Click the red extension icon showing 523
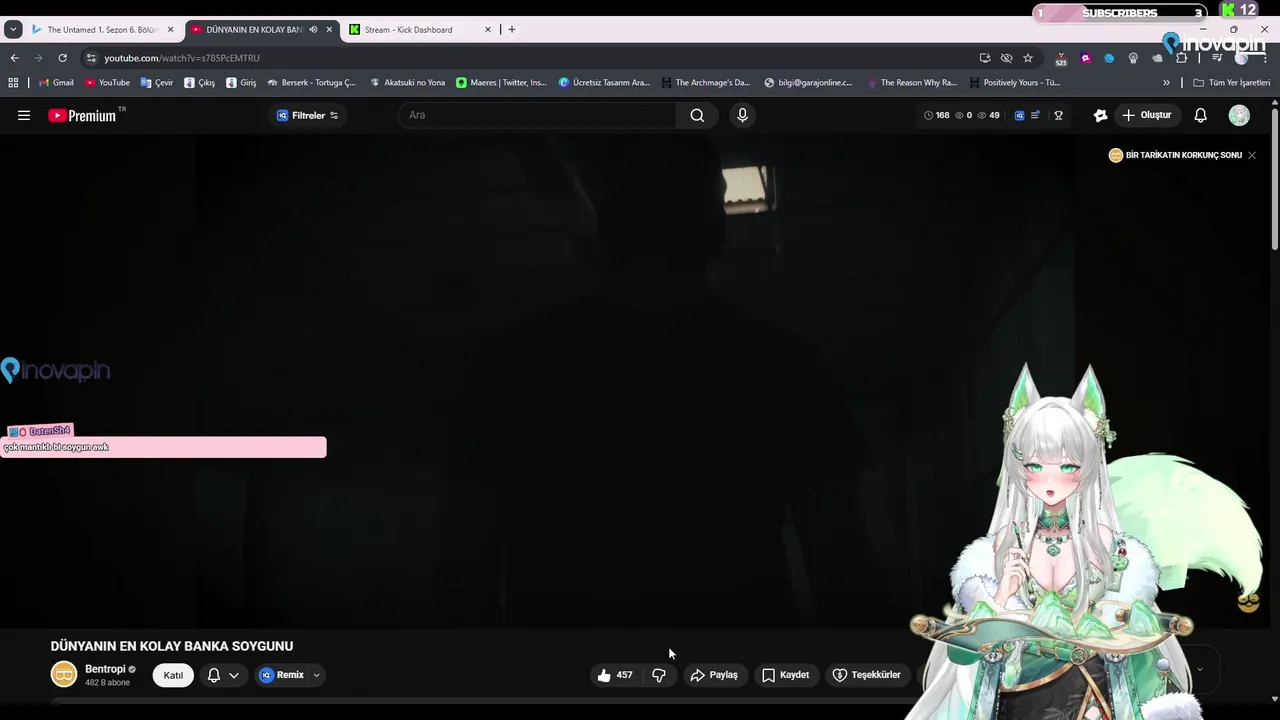 [1061, 58]
